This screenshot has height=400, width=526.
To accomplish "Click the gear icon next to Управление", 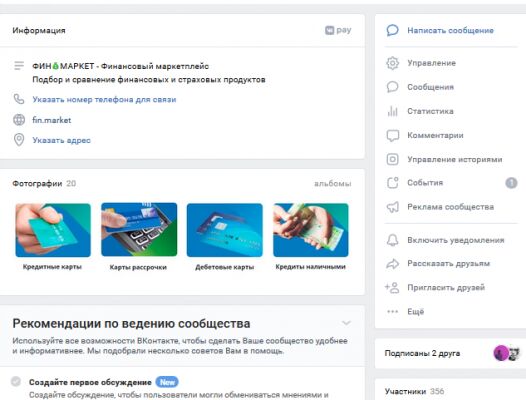I will point(392,63).
